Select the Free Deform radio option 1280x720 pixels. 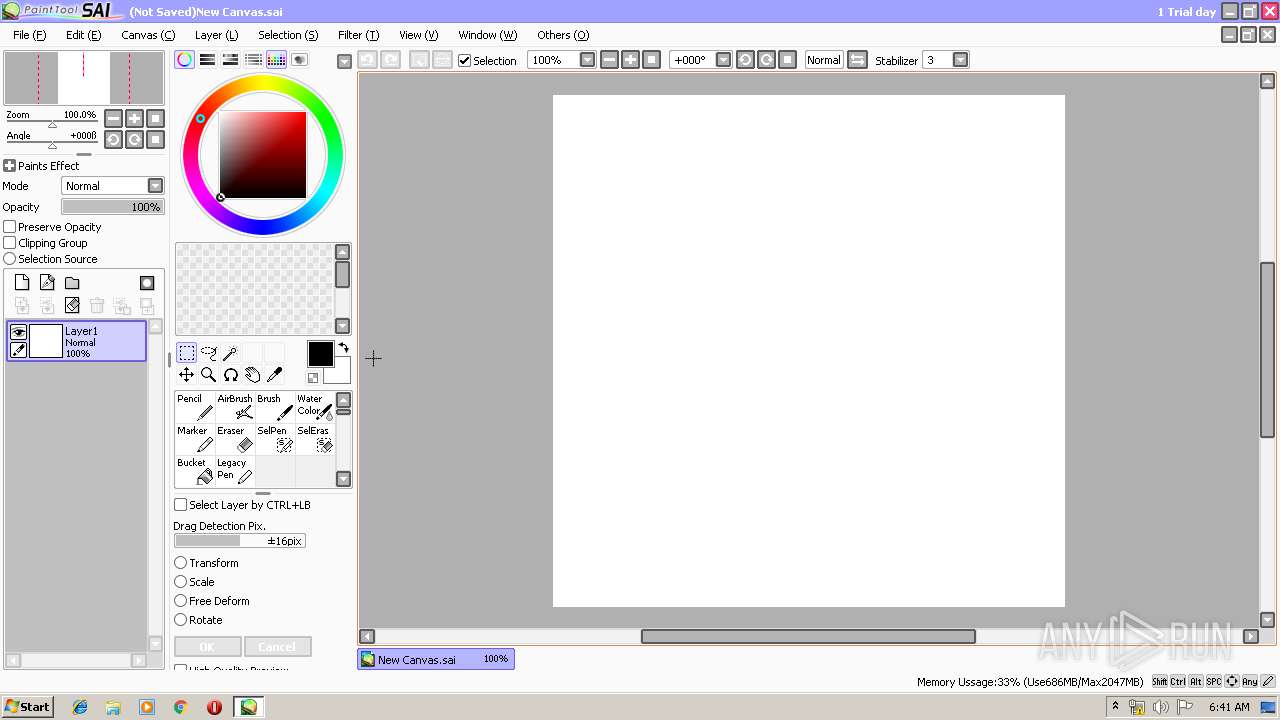coord(181,601)
